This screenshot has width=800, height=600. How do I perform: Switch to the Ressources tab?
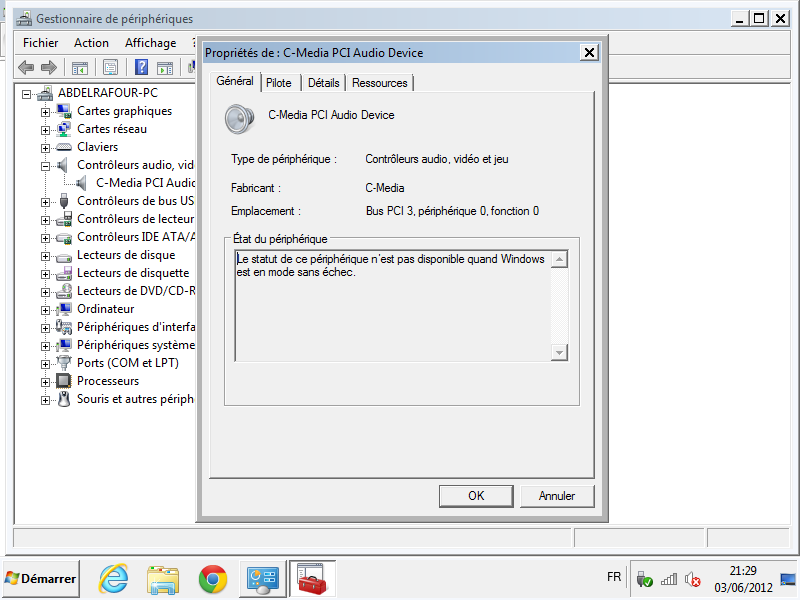pos(380,83)
